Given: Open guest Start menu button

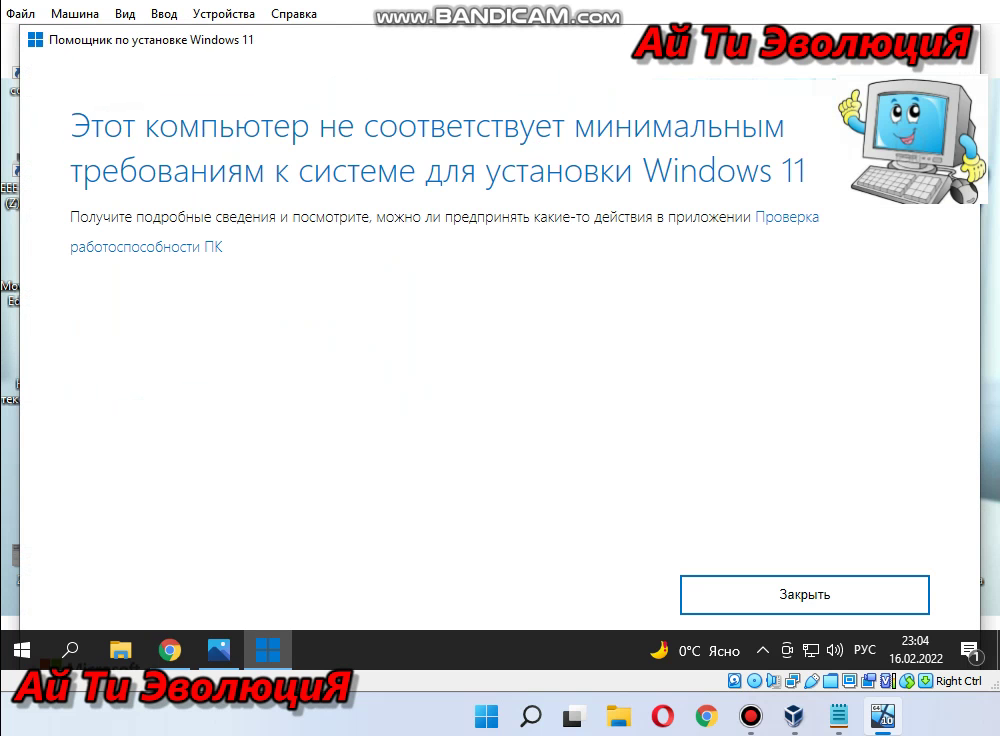Looking at the screenshot, I should [x=20, y=650].
